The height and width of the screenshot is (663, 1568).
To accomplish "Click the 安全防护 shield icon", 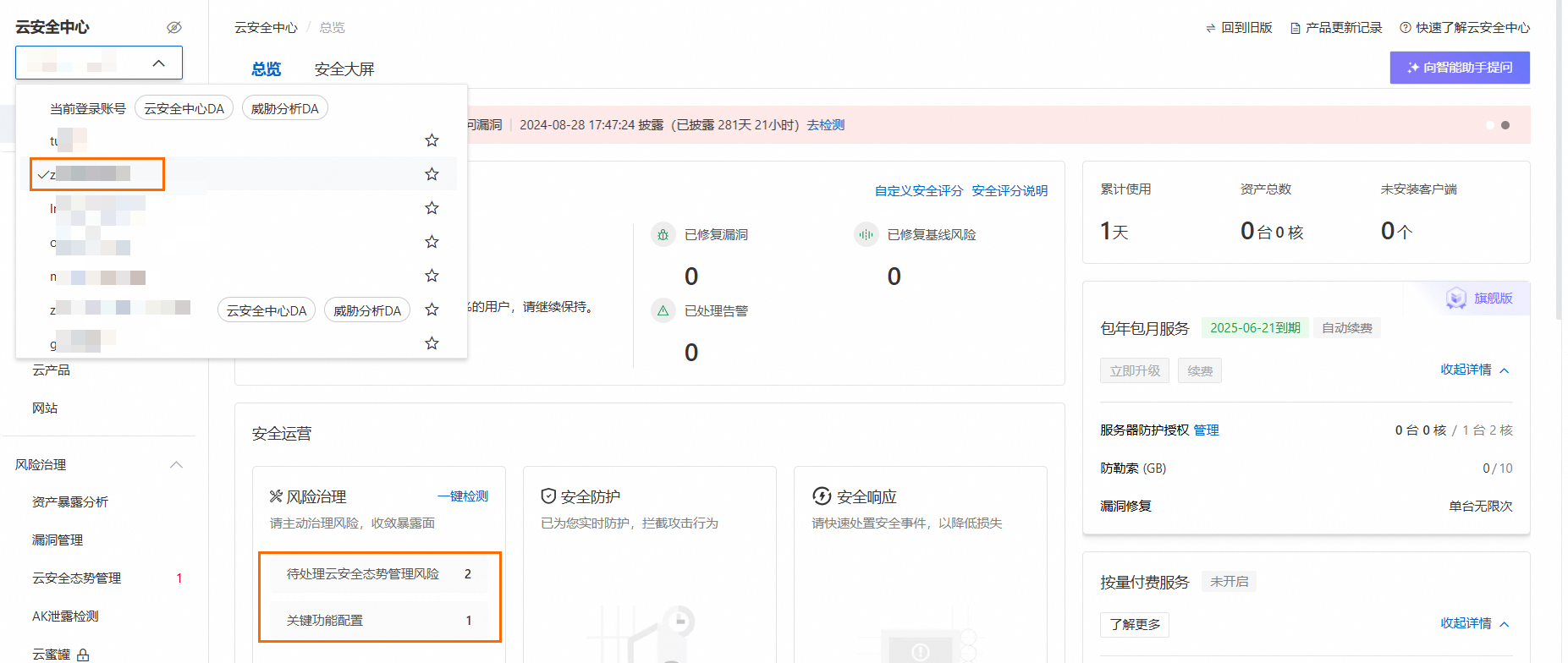I will click(x=548, y=496).
